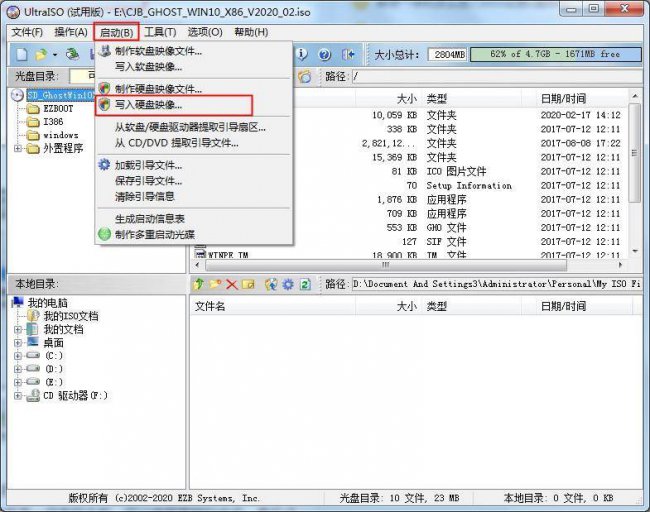650x512 pixels.
Task: Click the New file toolbar icon
Action: click(22, 54)
